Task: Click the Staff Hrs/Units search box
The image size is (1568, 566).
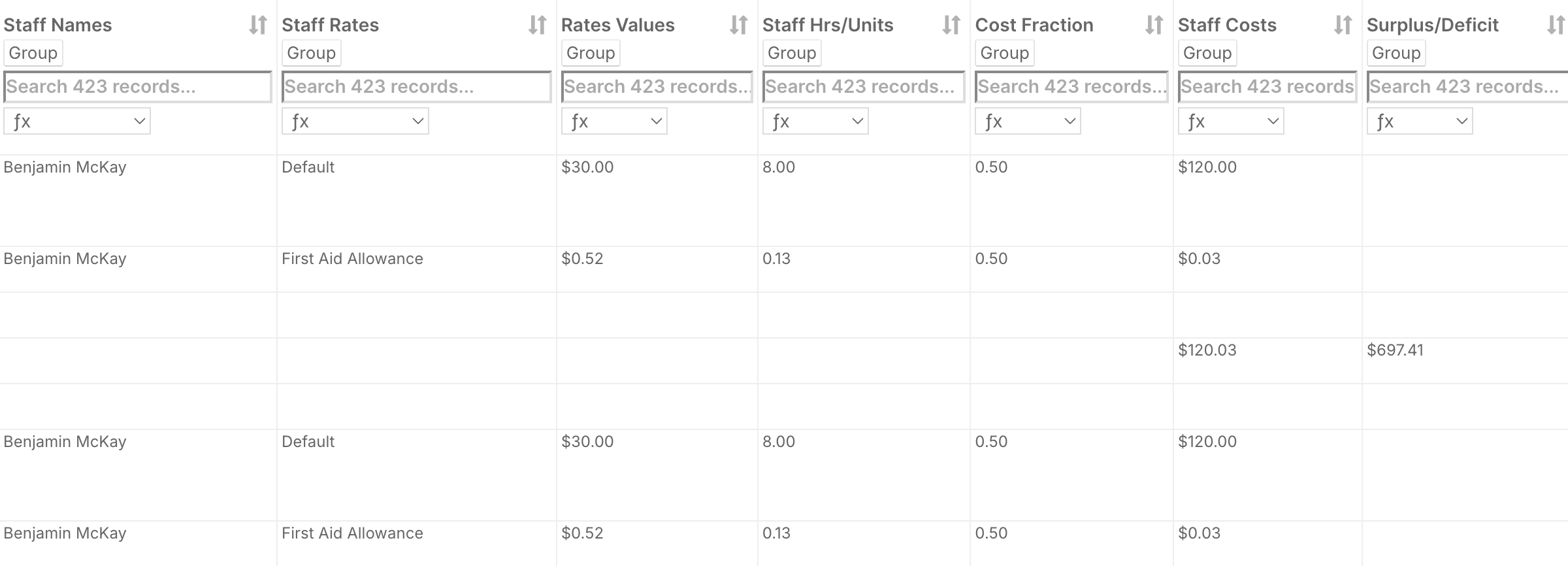Action: point(863,87)
